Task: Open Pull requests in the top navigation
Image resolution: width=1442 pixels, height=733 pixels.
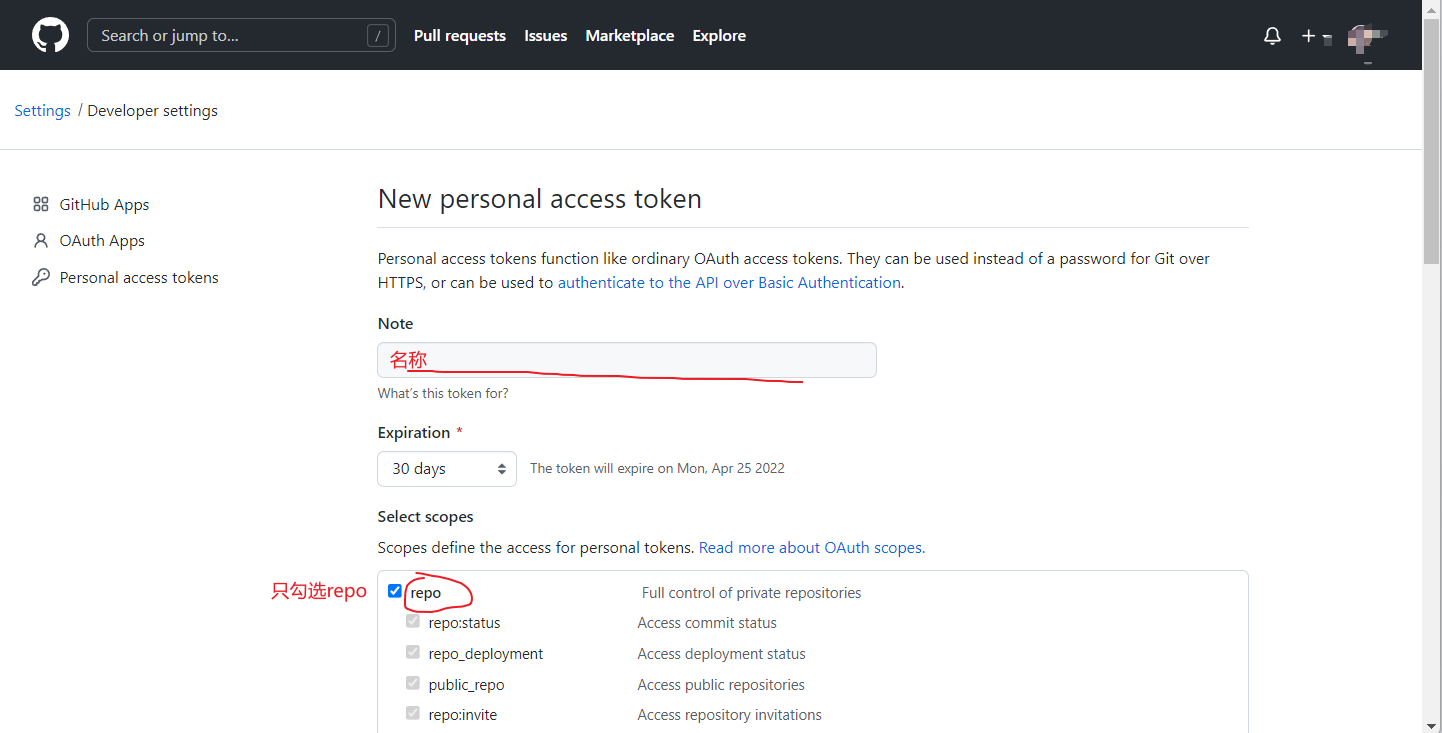Action: coord(460,36)
